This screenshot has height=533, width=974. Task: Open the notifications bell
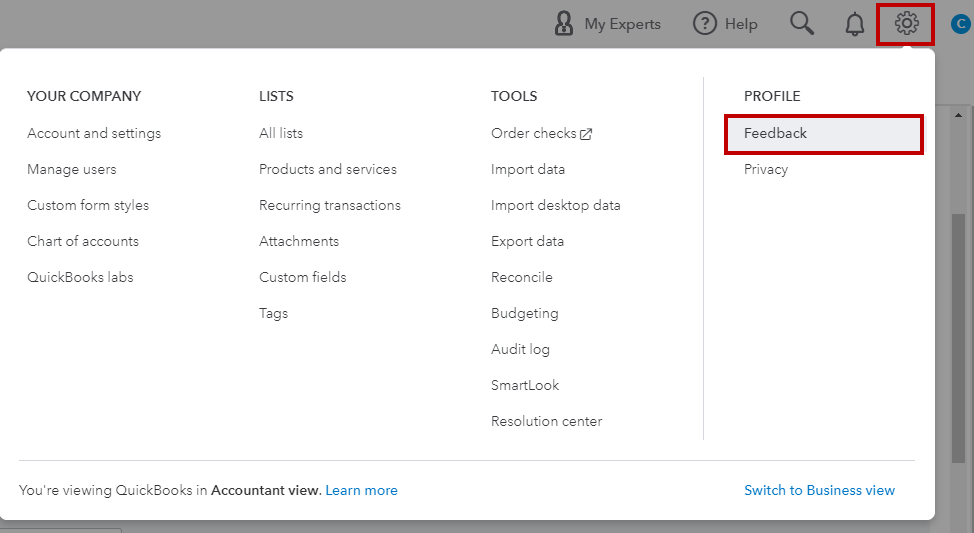point(855,24)
